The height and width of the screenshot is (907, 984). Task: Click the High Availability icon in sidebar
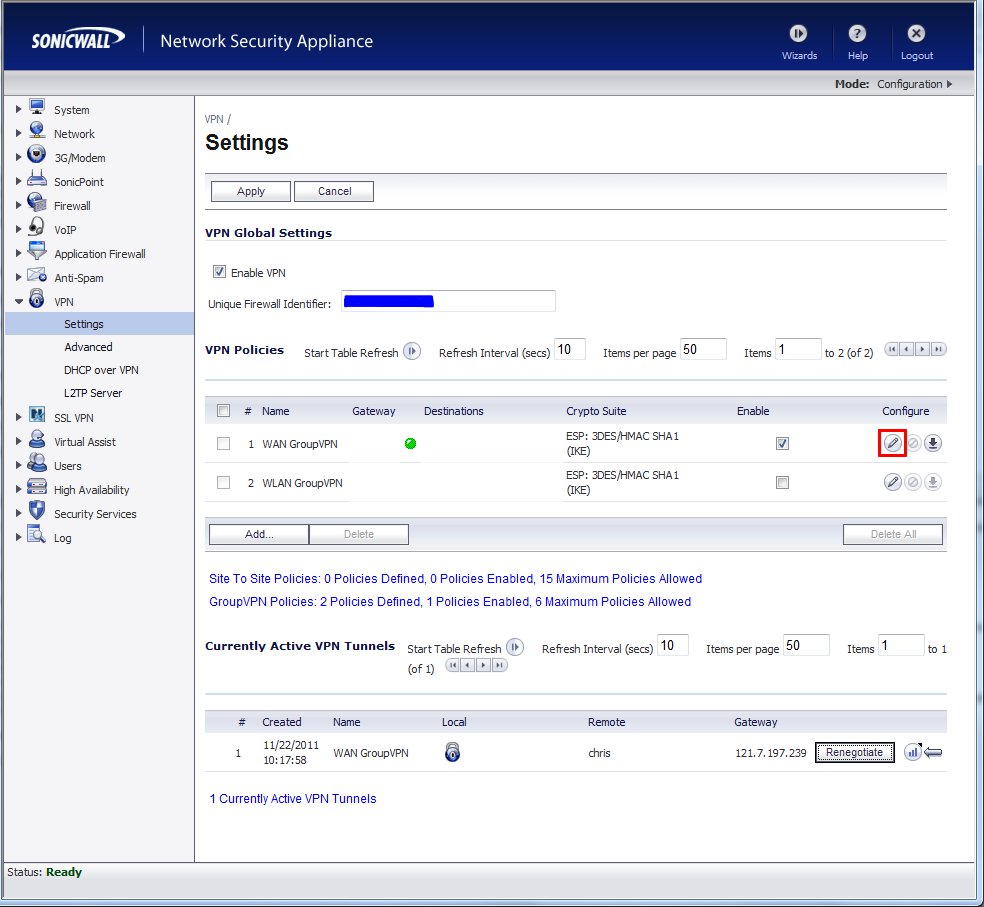click(37, 486)
